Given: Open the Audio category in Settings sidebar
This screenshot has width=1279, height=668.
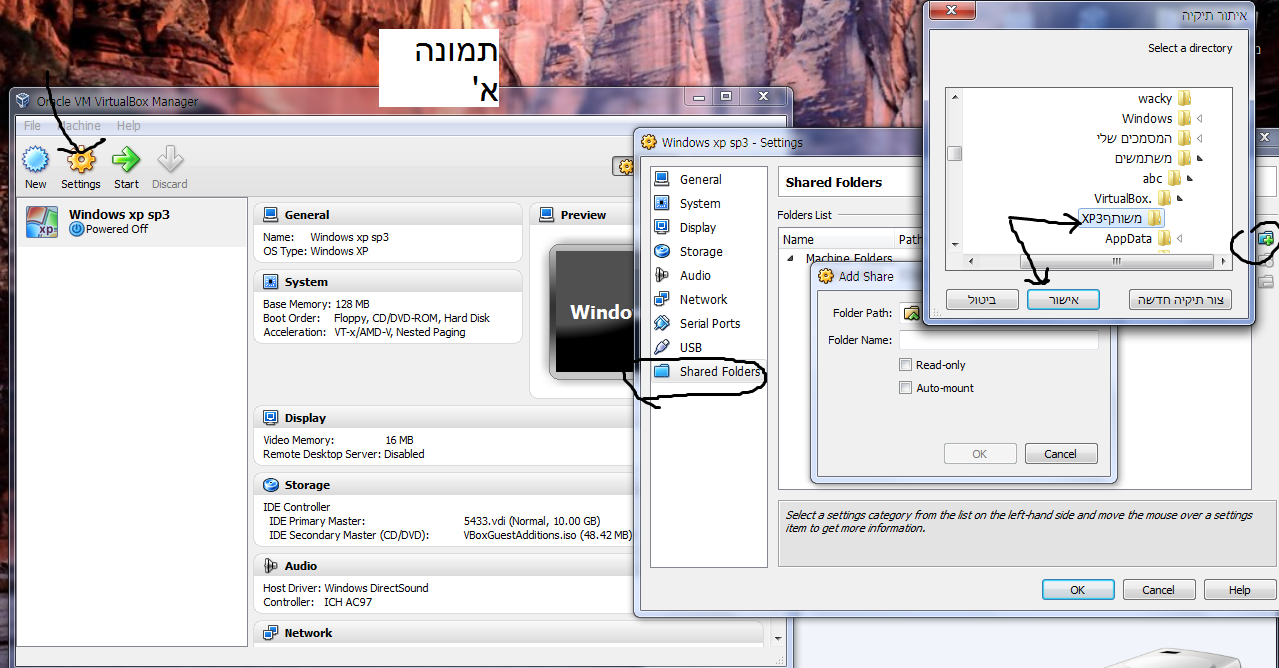Looking at the screenshot, I should tap(695, 276).
